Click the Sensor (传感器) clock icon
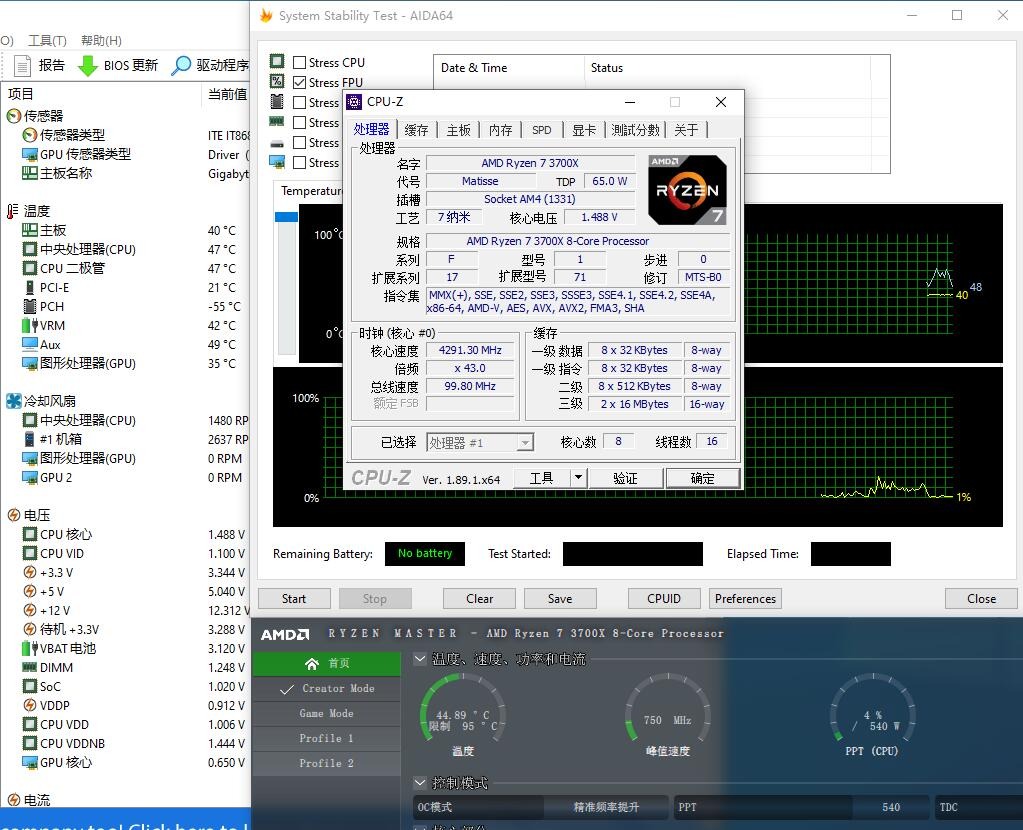 14,115
